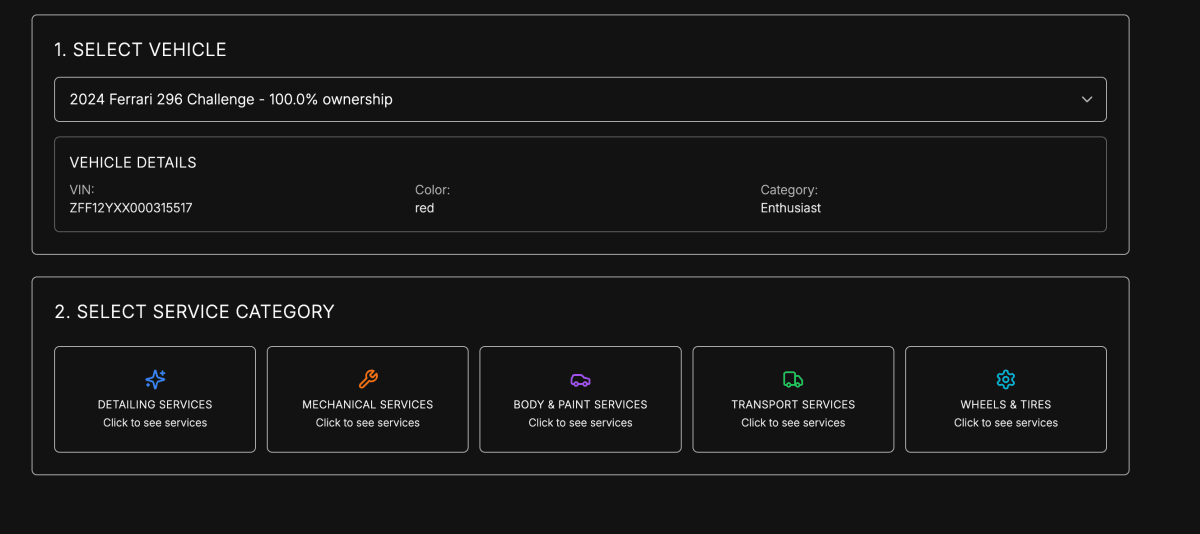This screenshot has height=534, width=1200.
Task: Open the 2024 Ferrari 296 Challenge vehicle selector
Action: pos(580,99)
